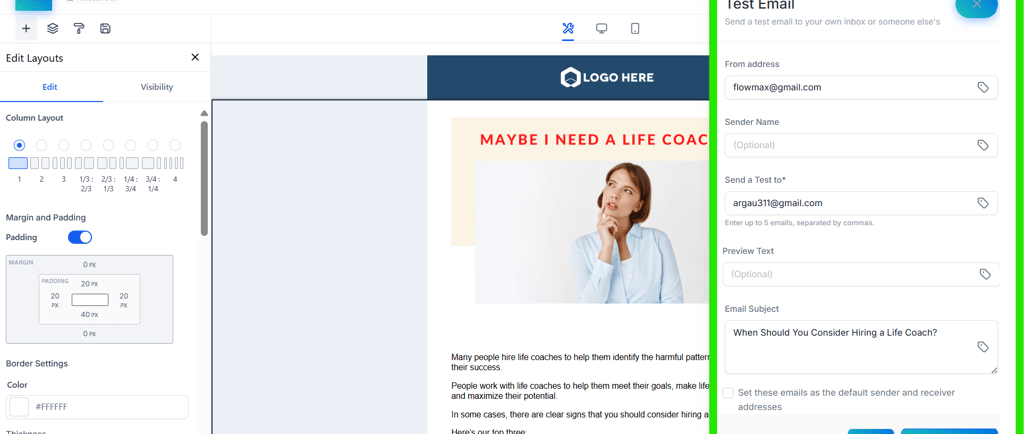This screenshot has height=434, width=1024.
Task: Open the paint roller styles tool
Action: (x=79, y=29)
